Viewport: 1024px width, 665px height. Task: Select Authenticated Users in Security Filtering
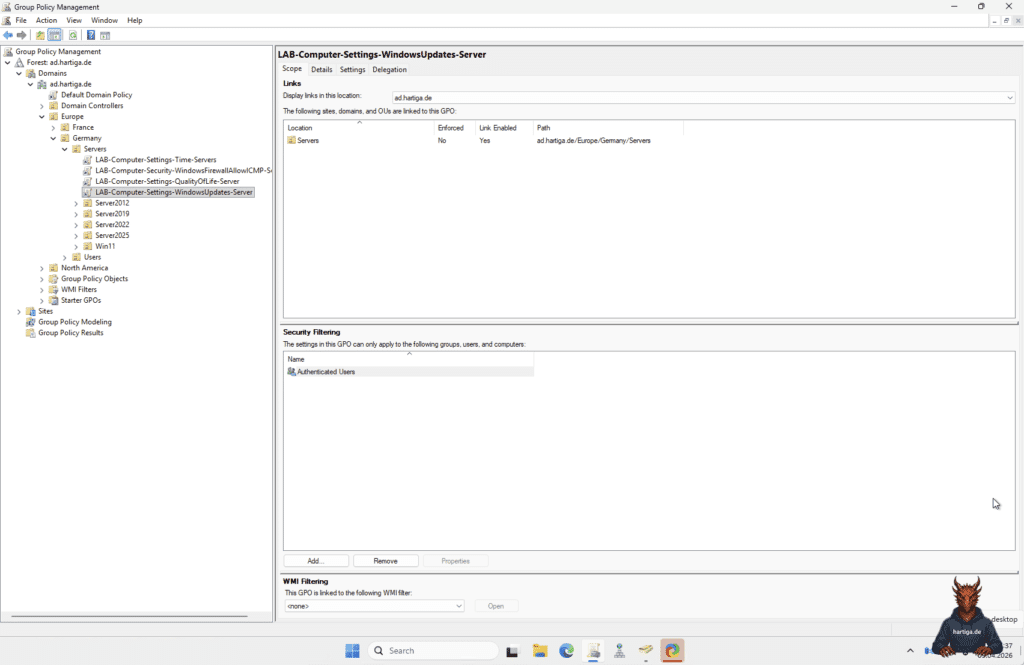pyautogui.click(x=325, y=371)
